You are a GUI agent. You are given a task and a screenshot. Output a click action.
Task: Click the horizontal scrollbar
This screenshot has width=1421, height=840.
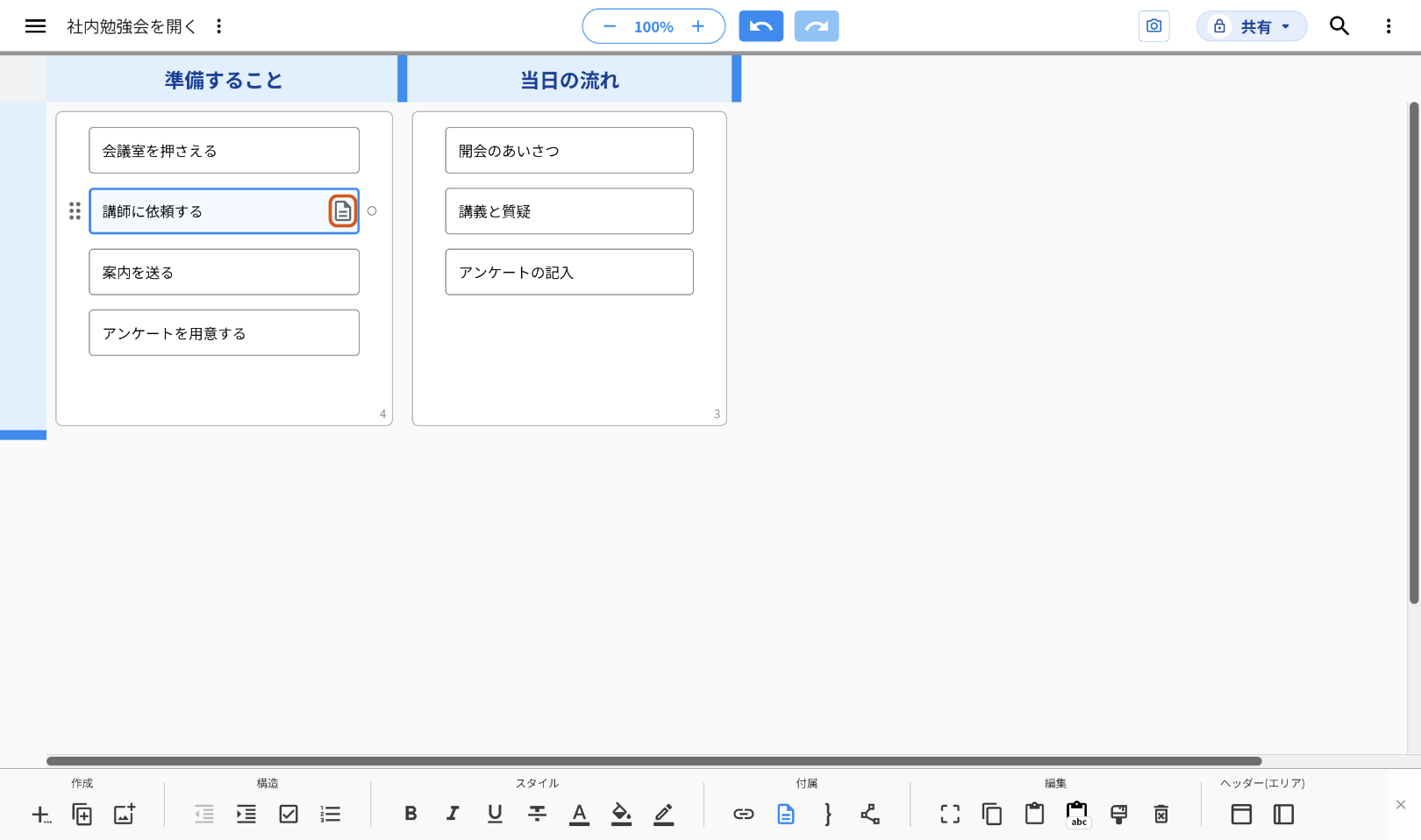(653, 761)
